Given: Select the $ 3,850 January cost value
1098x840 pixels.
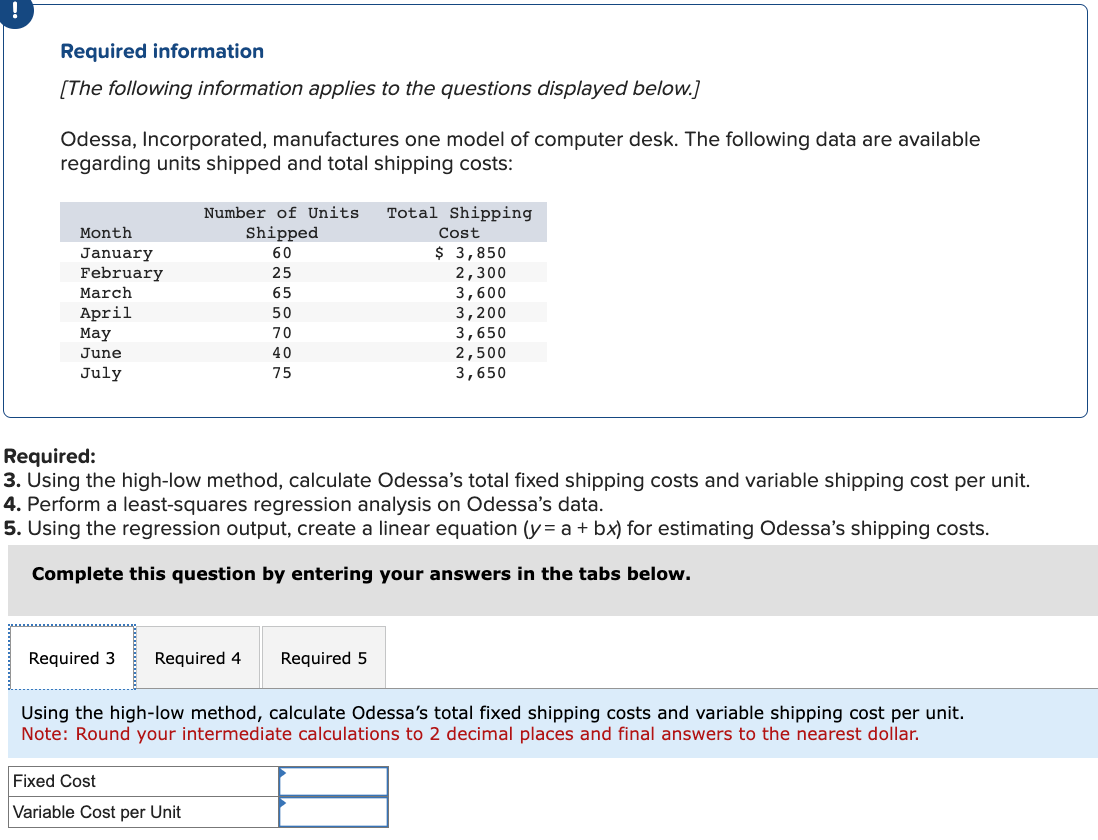Looking at the screenshot, I should [x=471, y=252].
